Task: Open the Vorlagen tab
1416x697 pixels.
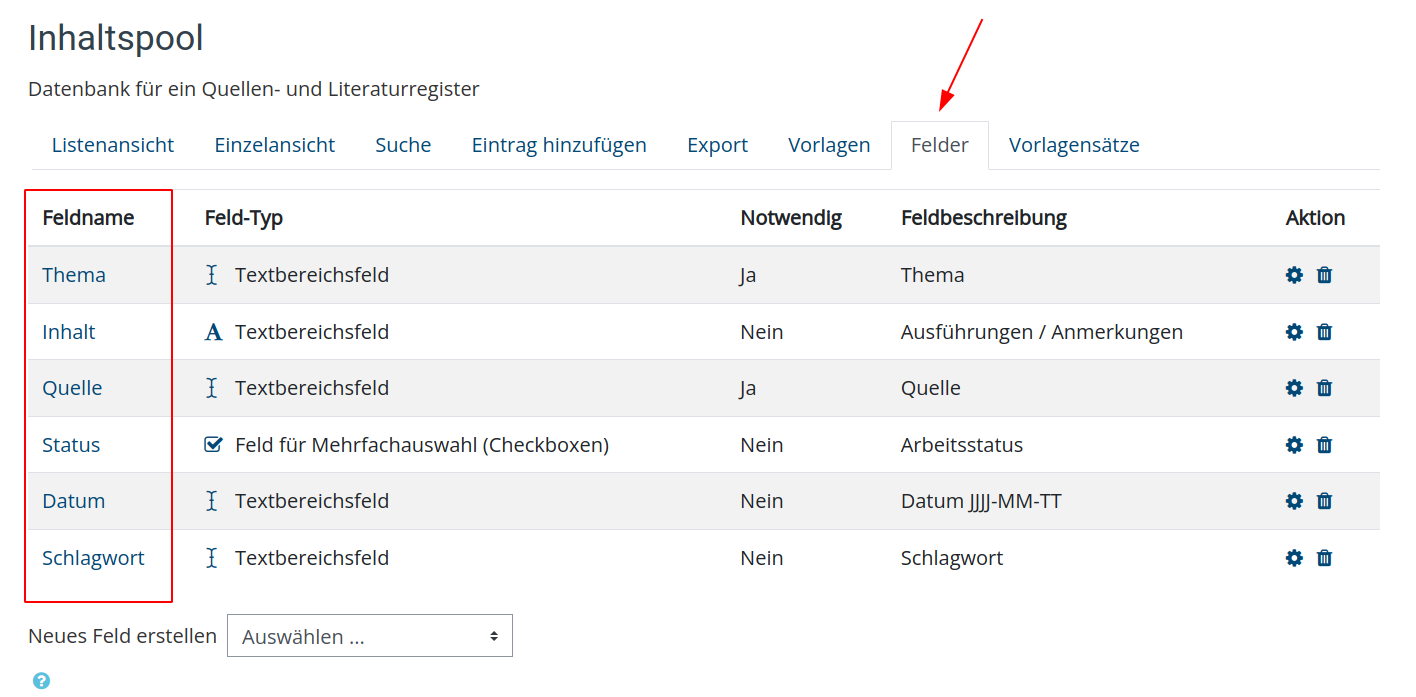Action: click(x=829, y=145)
